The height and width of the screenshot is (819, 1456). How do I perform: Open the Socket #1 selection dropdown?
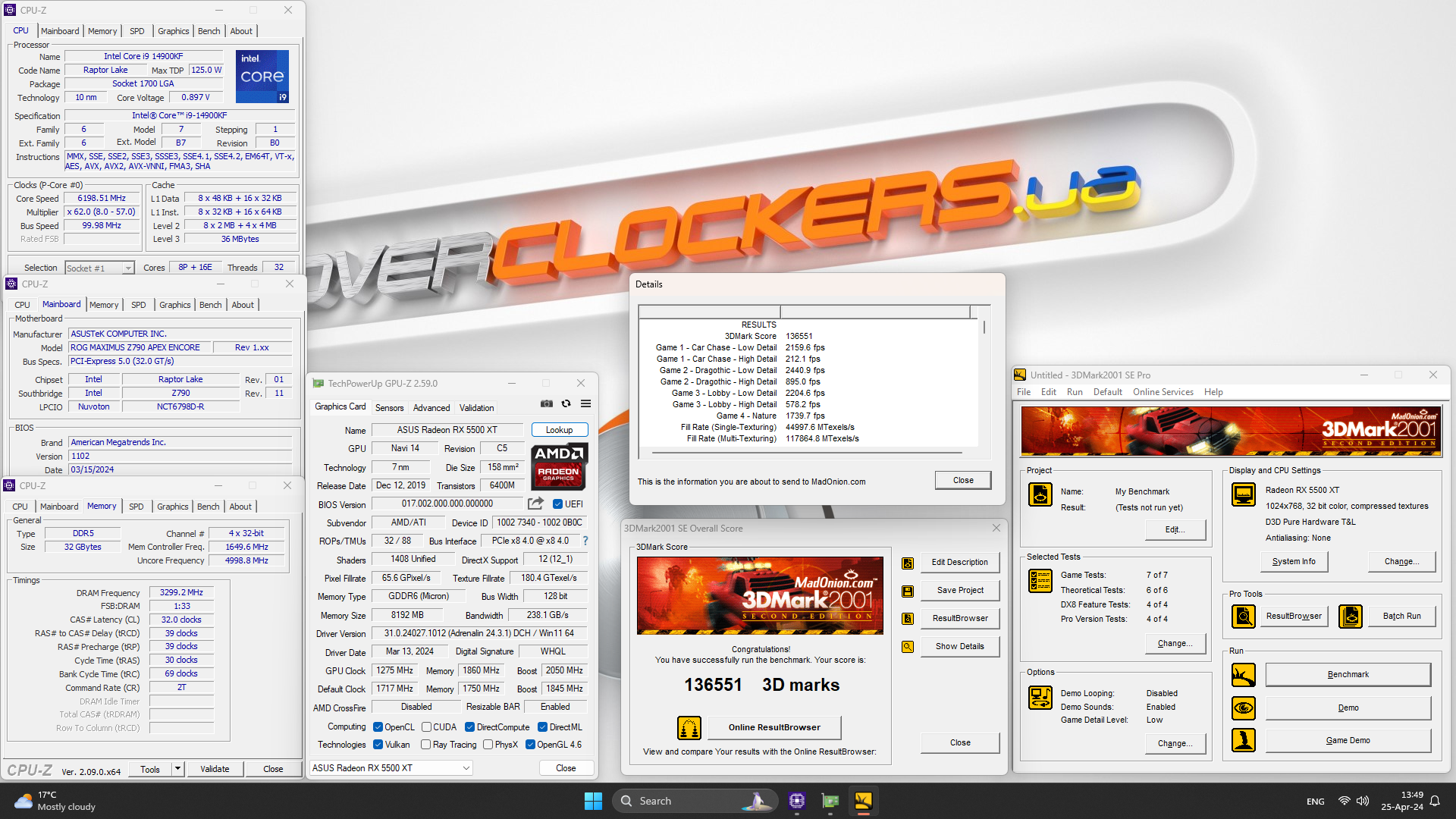(99, 268)
